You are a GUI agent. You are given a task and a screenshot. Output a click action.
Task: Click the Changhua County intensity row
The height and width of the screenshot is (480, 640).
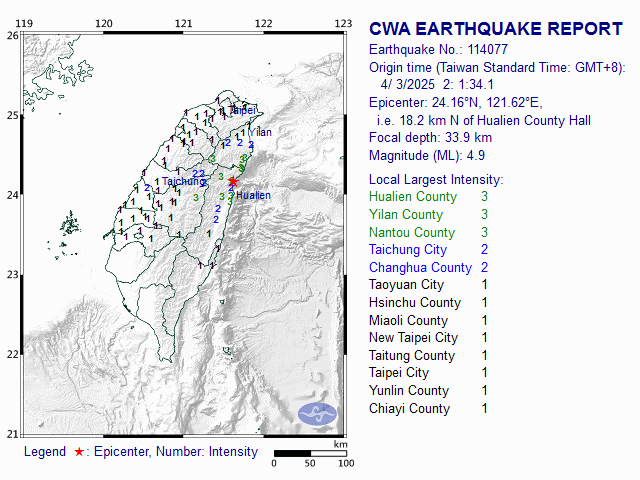point(429,267)
